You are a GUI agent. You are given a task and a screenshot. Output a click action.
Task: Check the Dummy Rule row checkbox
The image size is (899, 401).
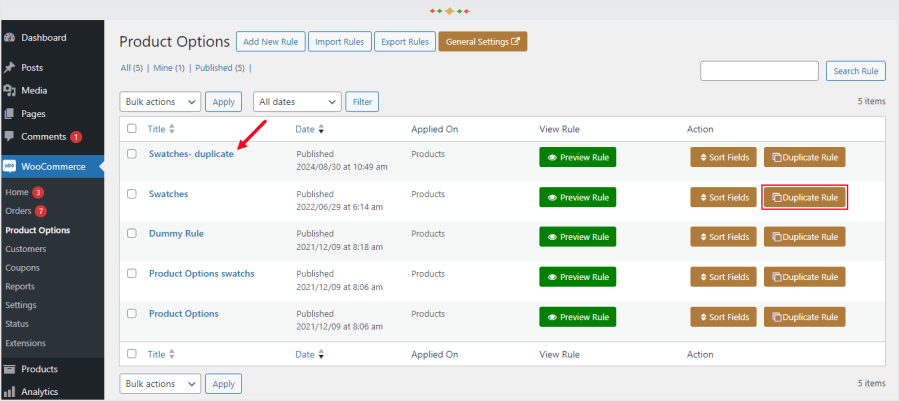(132, 233)
